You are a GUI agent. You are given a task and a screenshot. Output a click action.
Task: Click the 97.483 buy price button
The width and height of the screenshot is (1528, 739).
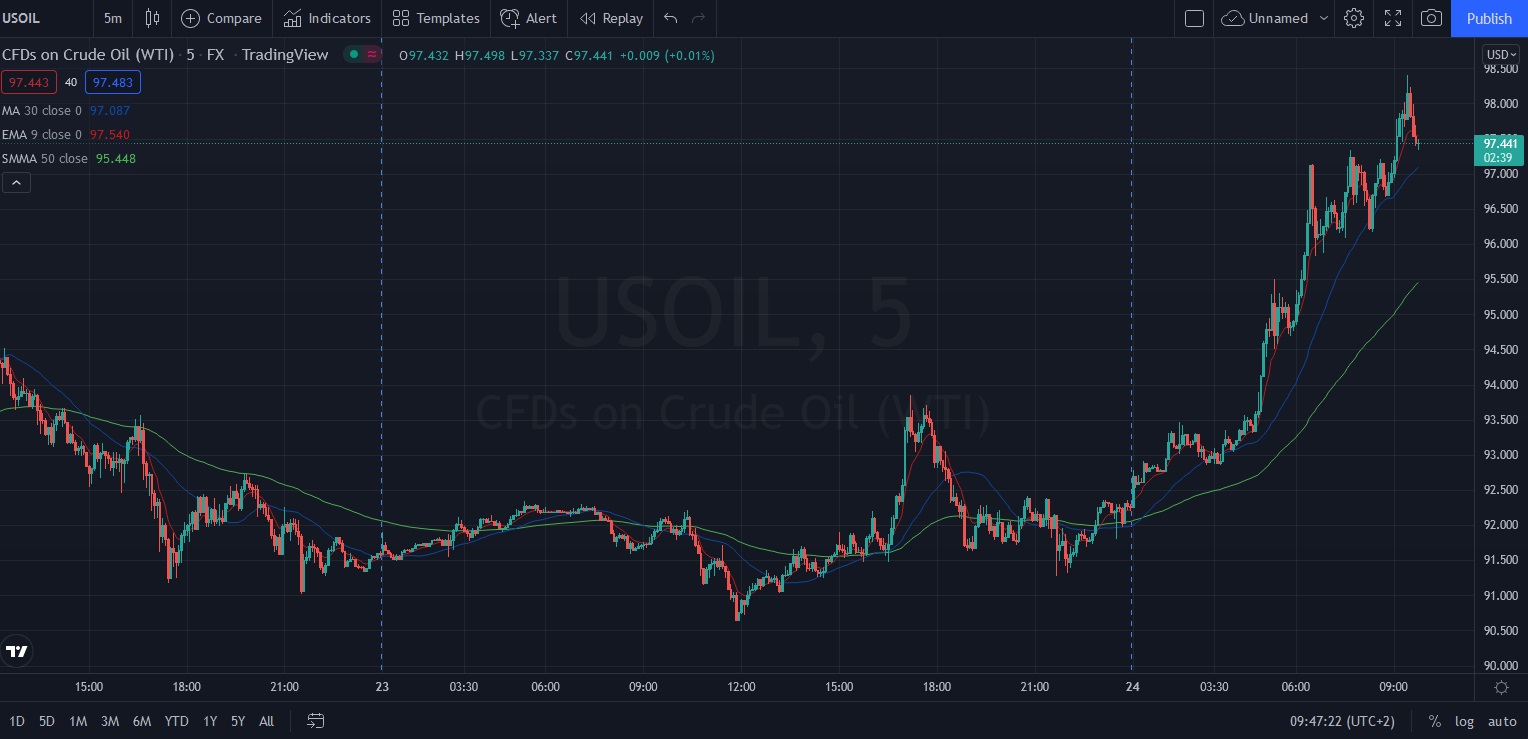[x=113, y=82]
